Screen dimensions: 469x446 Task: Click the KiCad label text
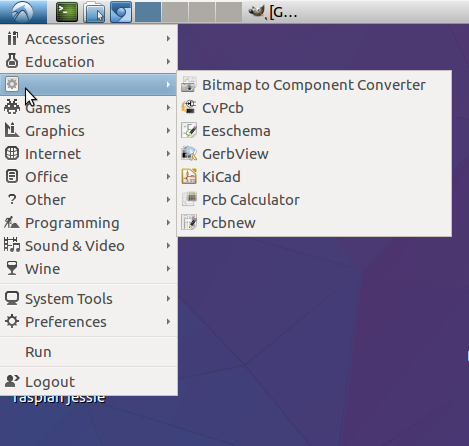pos(221,177)
